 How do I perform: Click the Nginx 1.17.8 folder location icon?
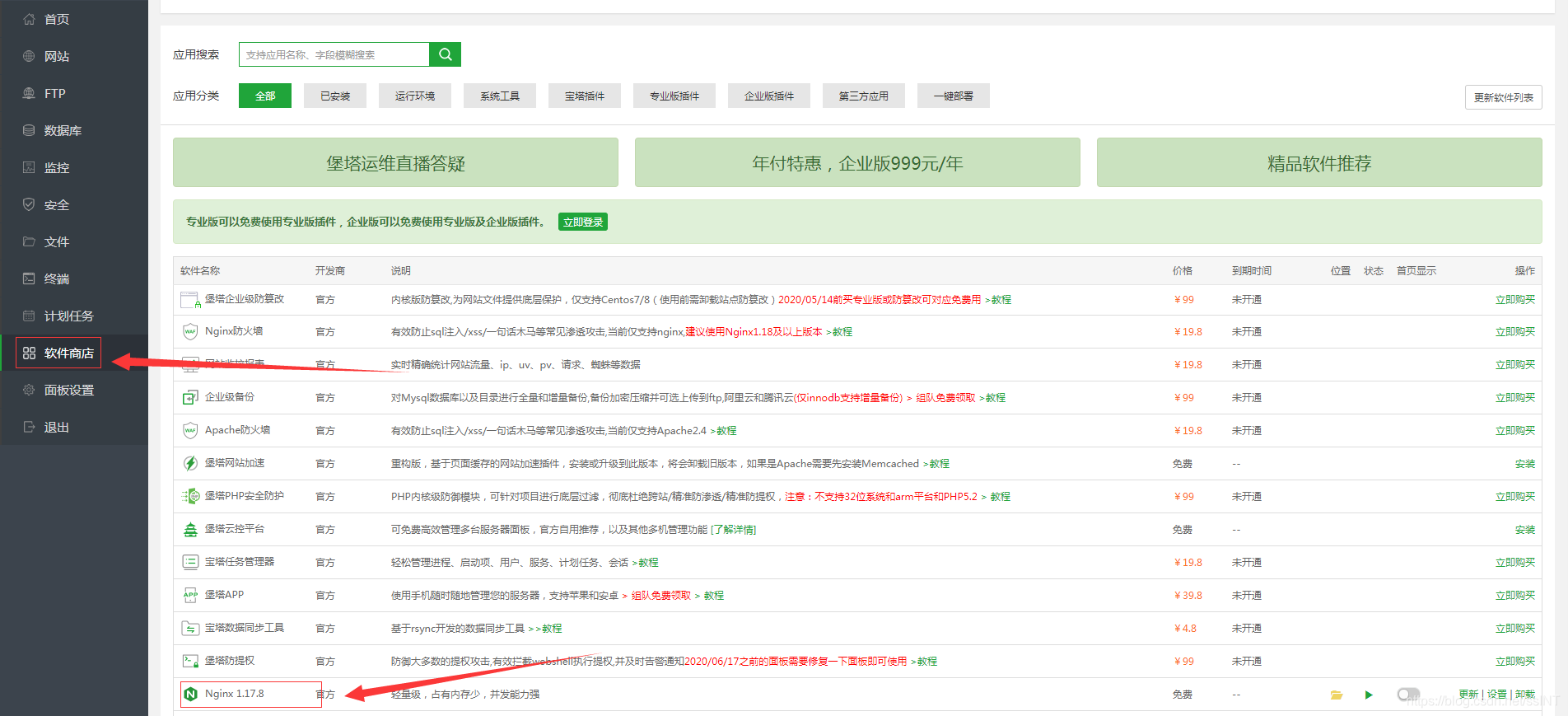tap(1337, 695)
